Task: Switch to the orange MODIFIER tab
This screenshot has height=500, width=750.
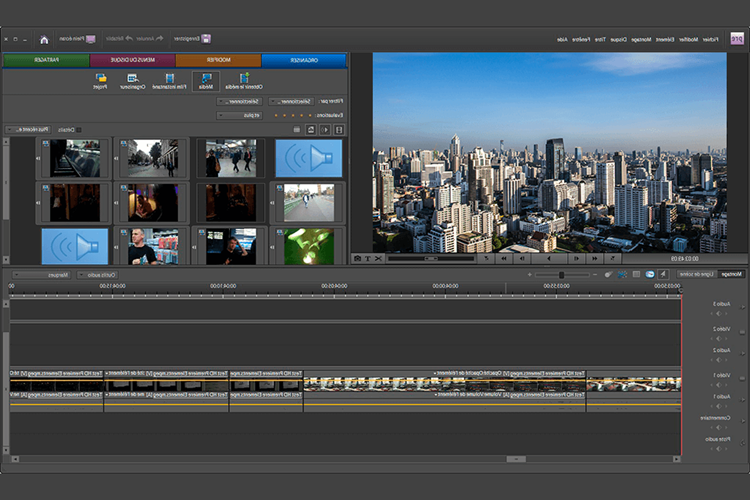Action: [x=218, y=60]
